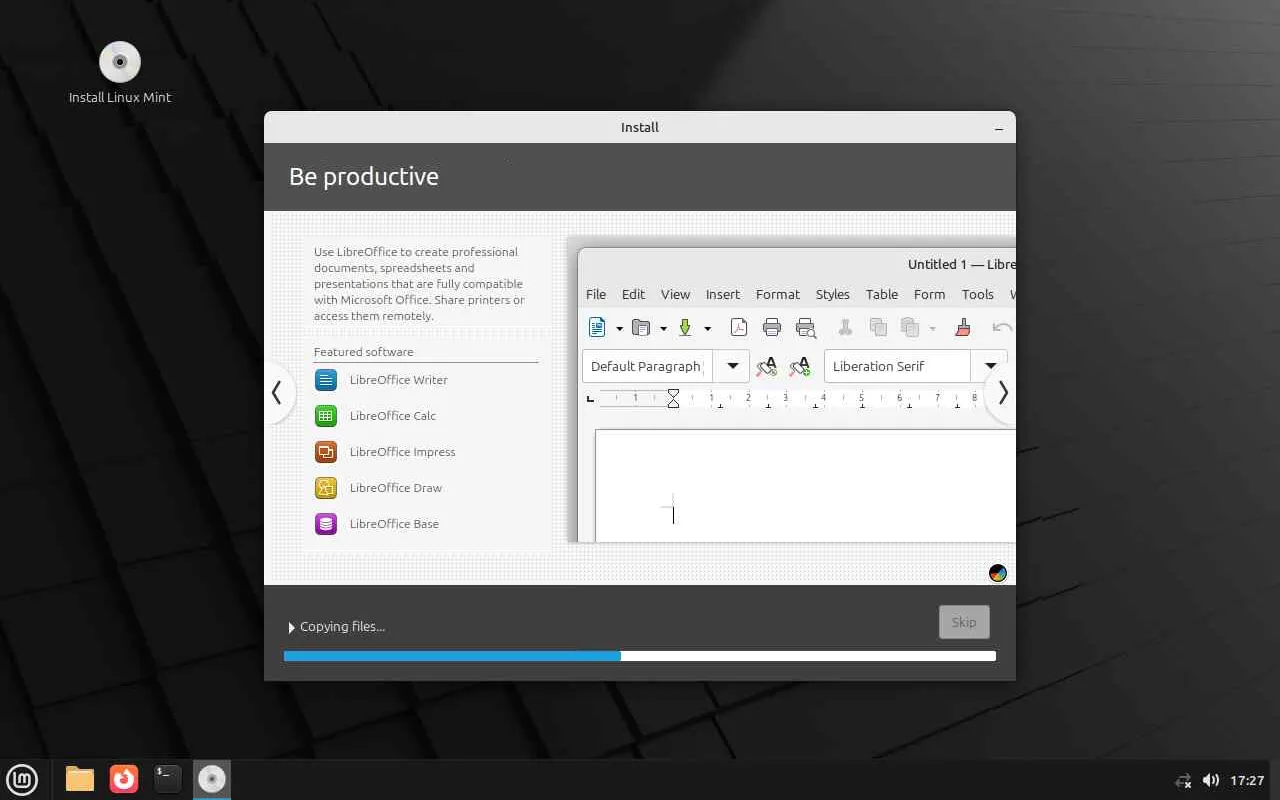The image size is (1280, 800).
Task: Open the View menu in the Writer preview
Action: (675, 294)
